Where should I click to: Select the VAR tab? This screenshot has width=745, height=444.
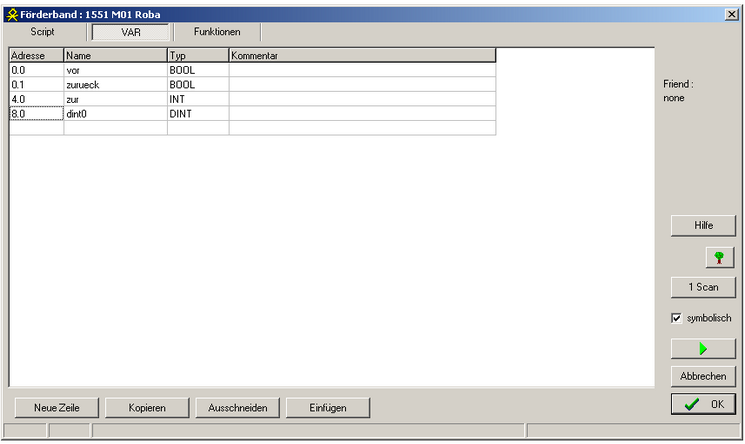click(x=131, y=32)
